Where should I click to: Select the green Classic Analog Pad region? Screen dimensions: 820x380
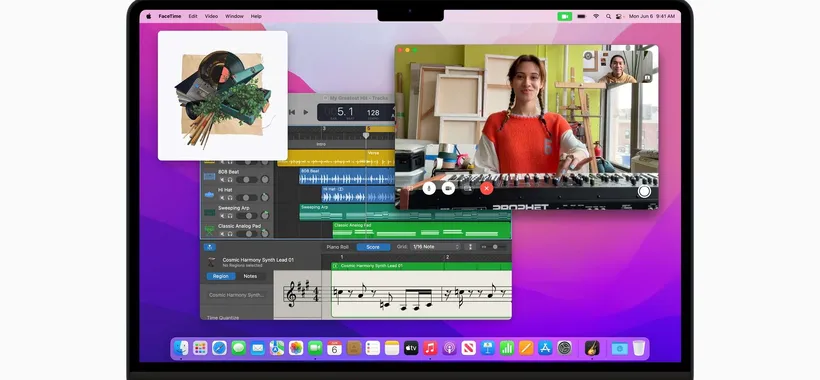(422, 230)
